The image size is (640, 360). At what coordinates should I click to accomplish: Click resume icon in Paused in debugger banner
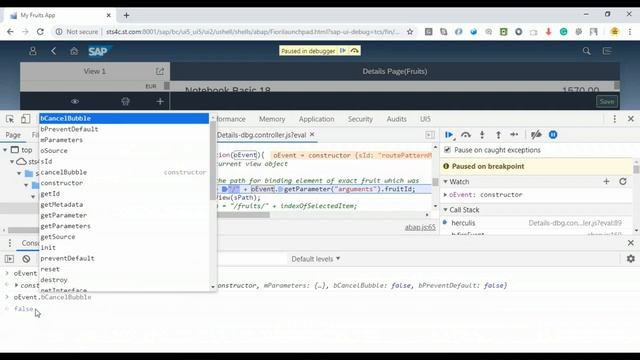[x=343, y=51]
